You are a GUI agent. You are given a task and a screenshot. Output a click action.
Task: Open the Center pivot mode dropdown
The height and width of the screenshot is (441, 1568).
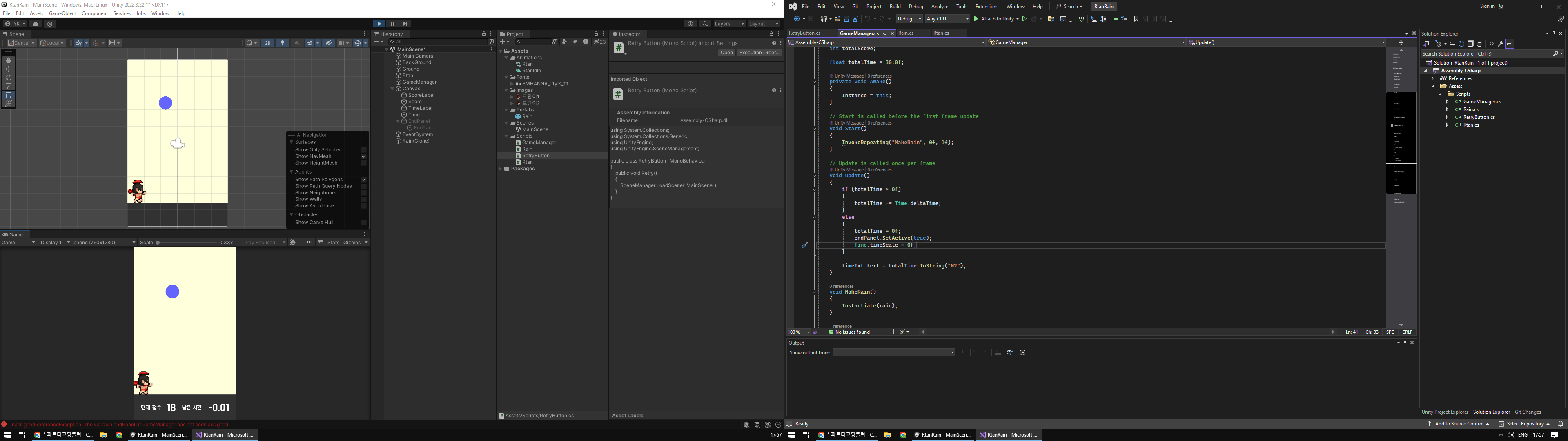tap(22, 42)
